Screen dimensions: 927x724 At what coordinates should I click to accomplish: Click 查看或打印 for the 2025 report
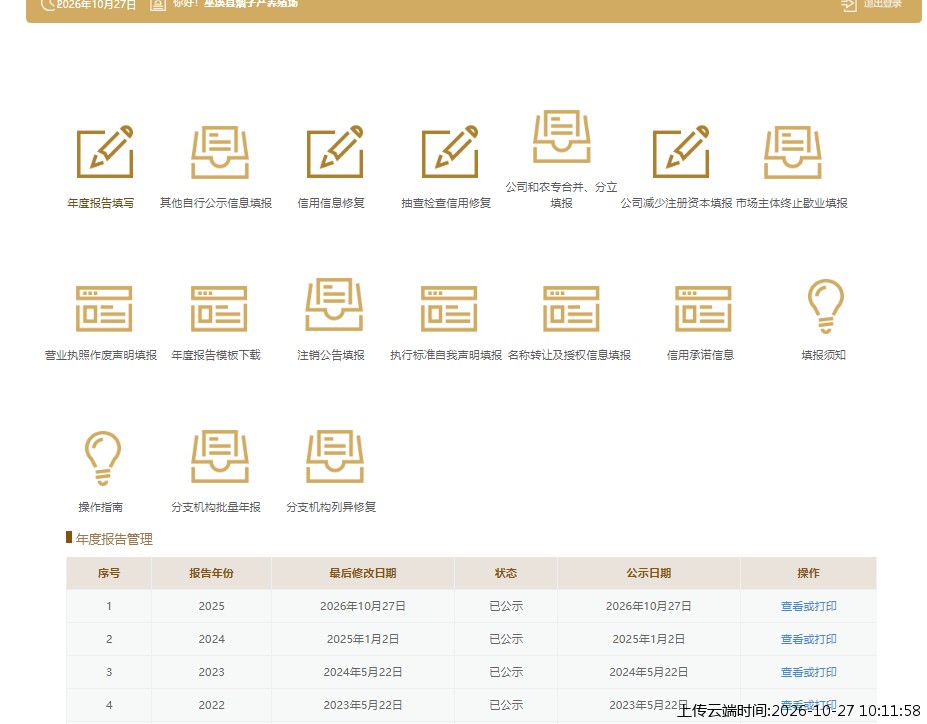[x=808, y=606]
